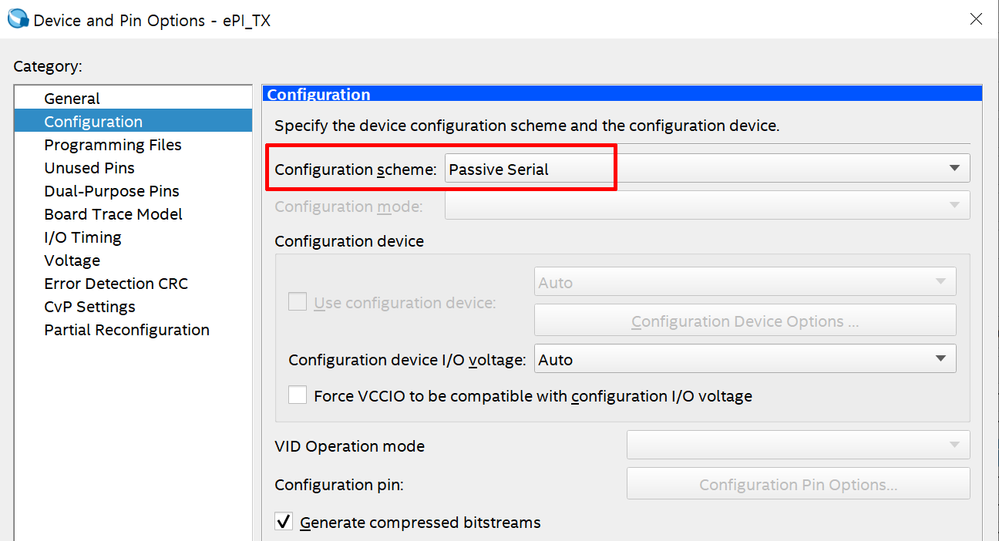Select Partial Reconfiguration category
Viewport: 999px width, 541px height.
click(127, 329)
